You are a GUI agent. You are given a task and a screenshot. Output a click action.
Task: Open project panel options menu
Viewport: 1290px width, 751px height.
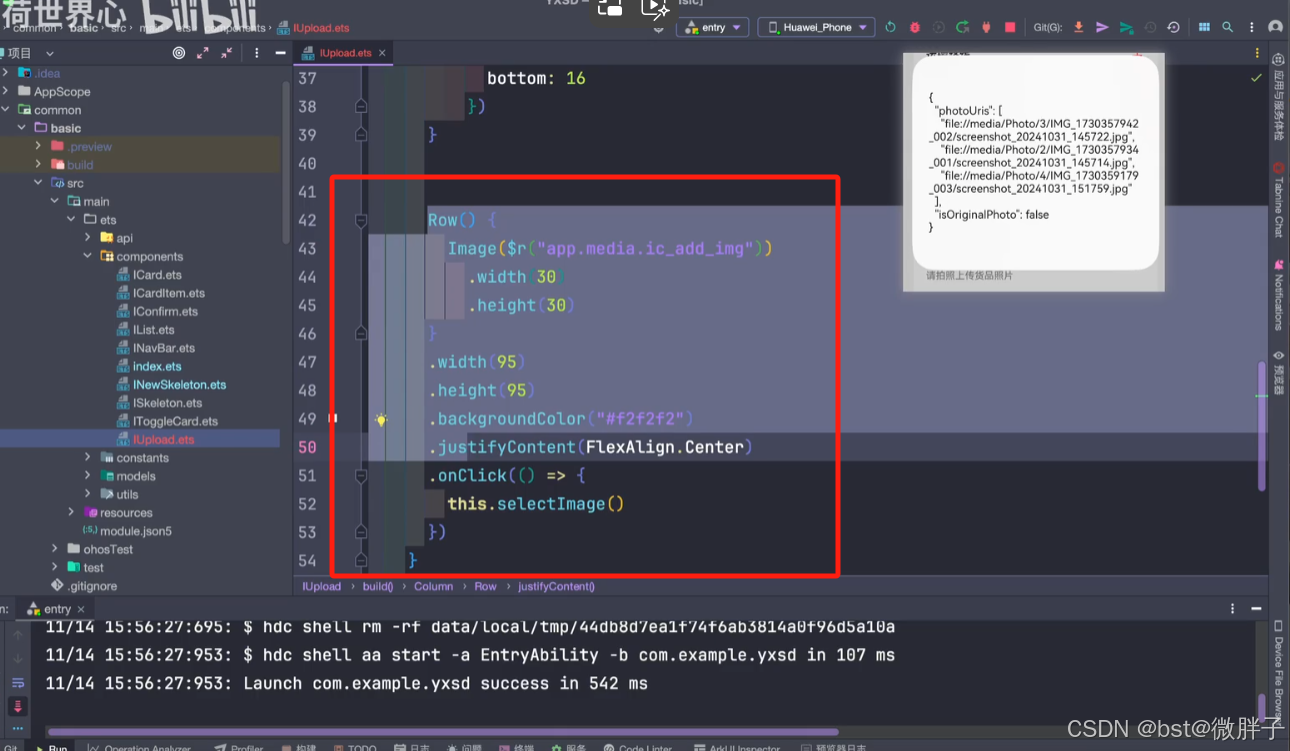(x=257, y=53)
